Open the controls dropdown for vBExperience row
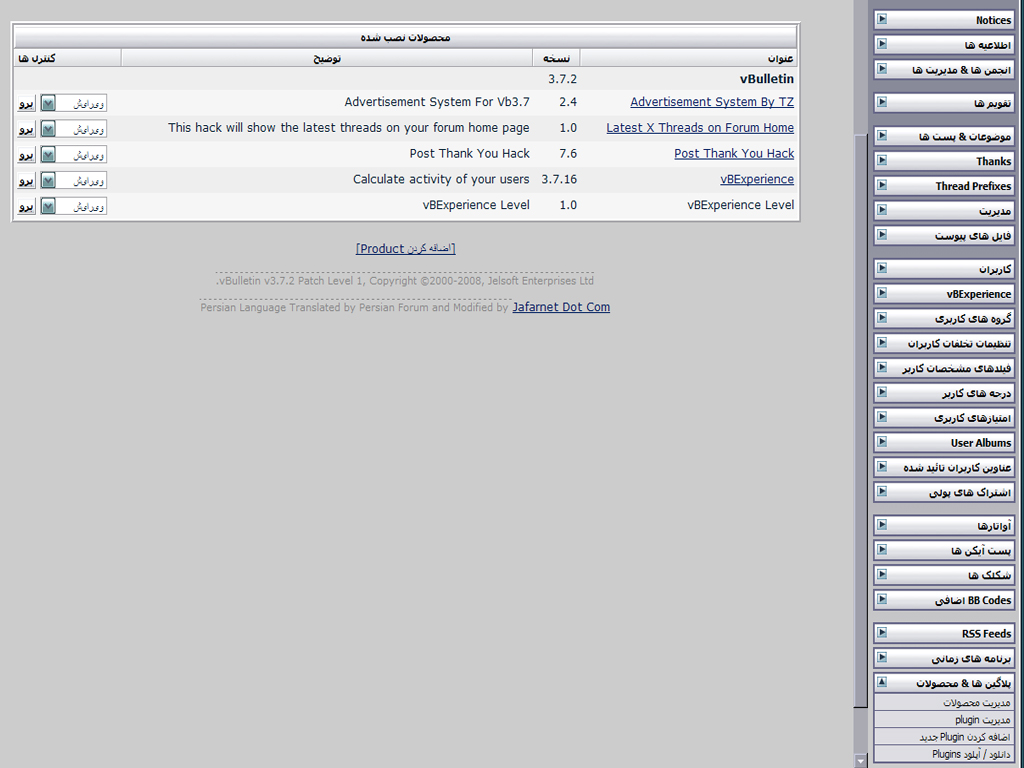1024x768 pixels. (73, 180)
